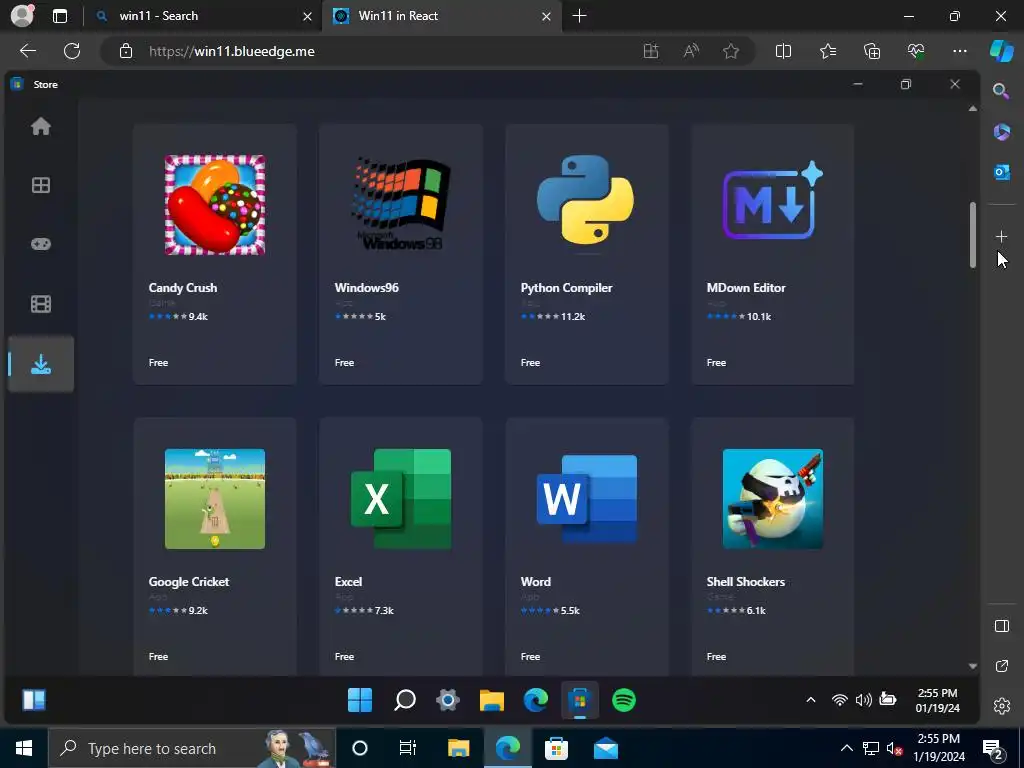Click the Free label under Excel

tap(344, 656)
